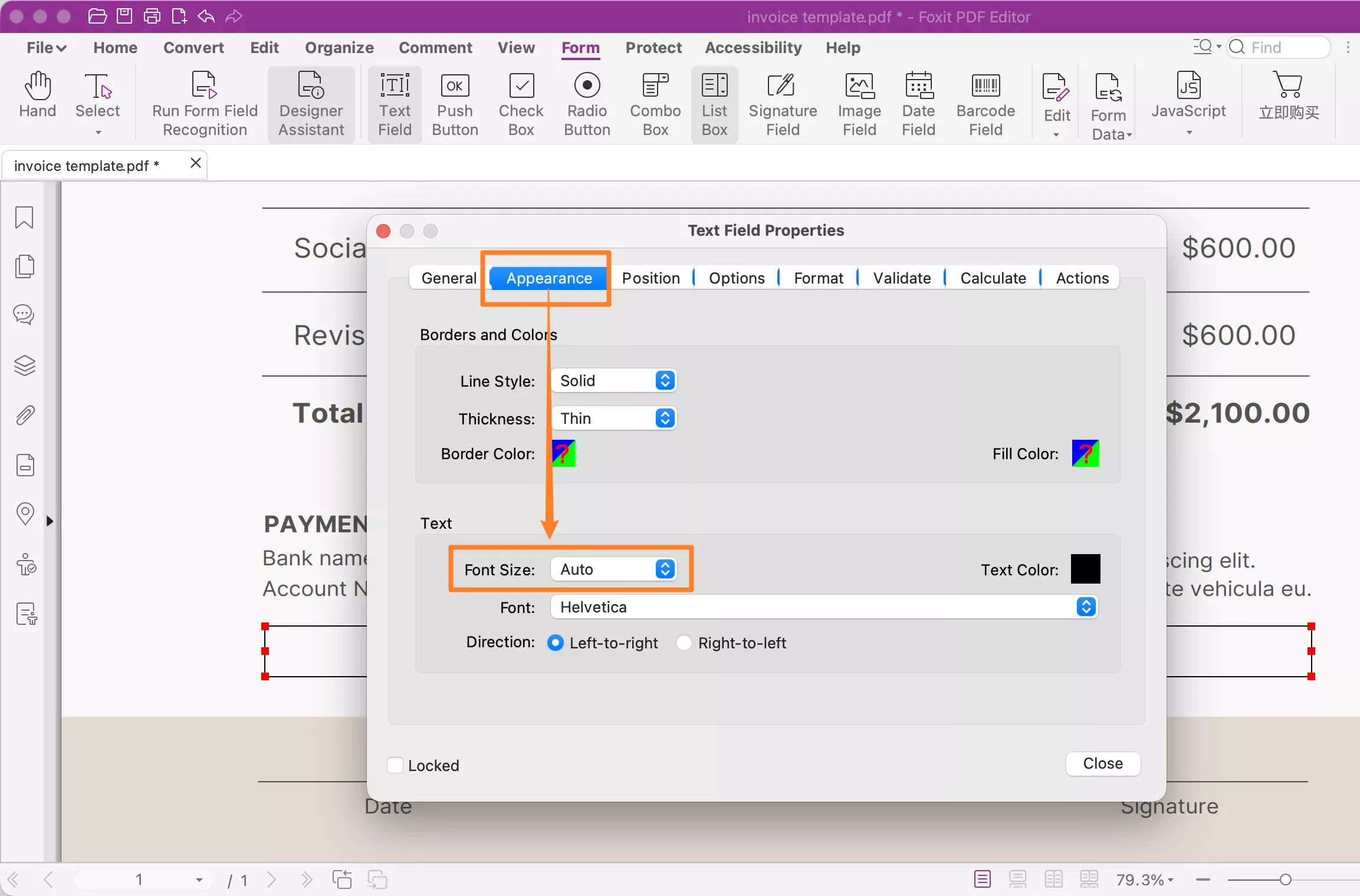Click the Open file folder icon
1360x896 pixels.
coord(97,16)
